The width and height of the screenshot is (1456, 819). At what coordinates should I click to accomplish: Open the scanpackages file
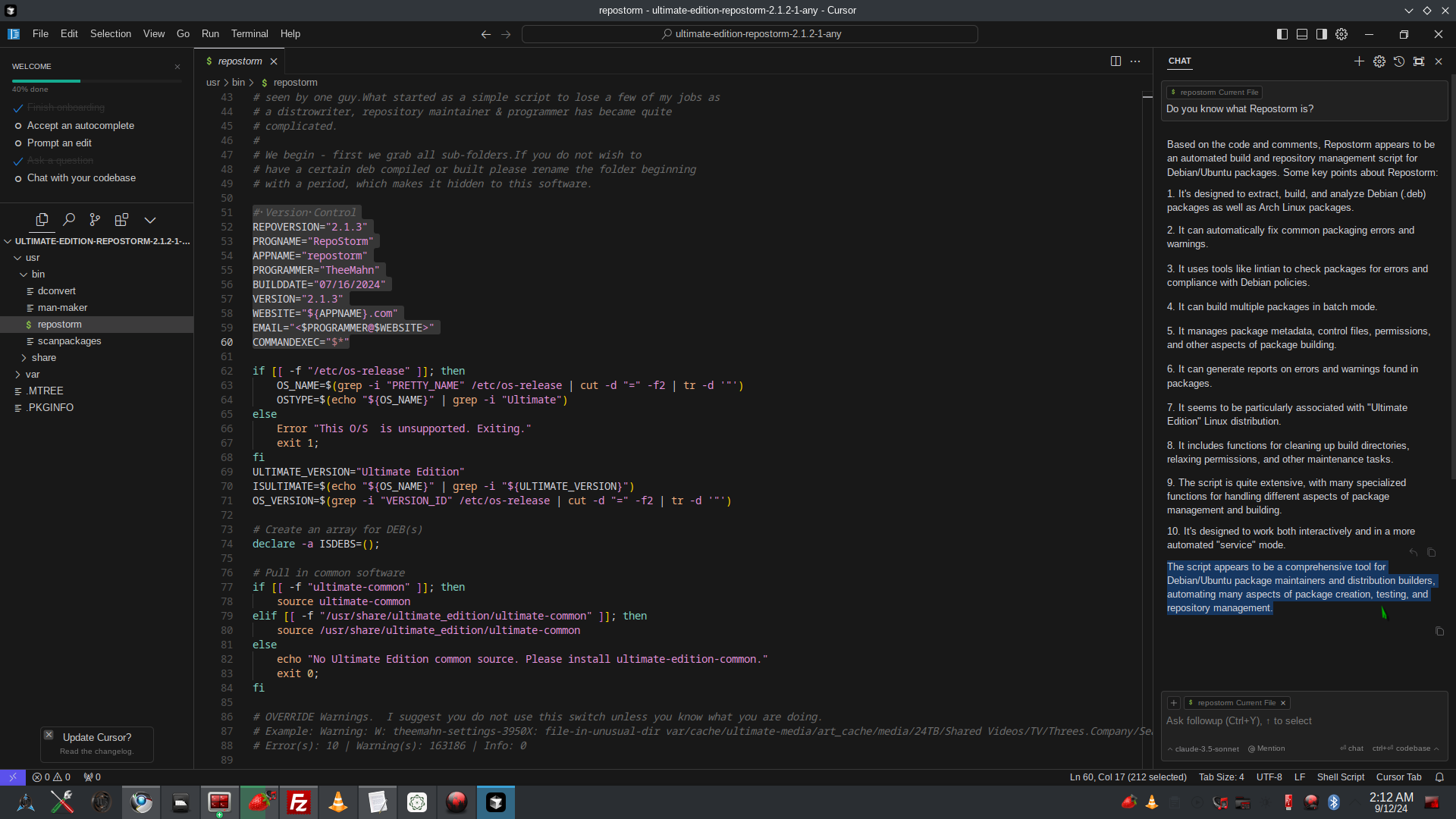click(97, 341)
